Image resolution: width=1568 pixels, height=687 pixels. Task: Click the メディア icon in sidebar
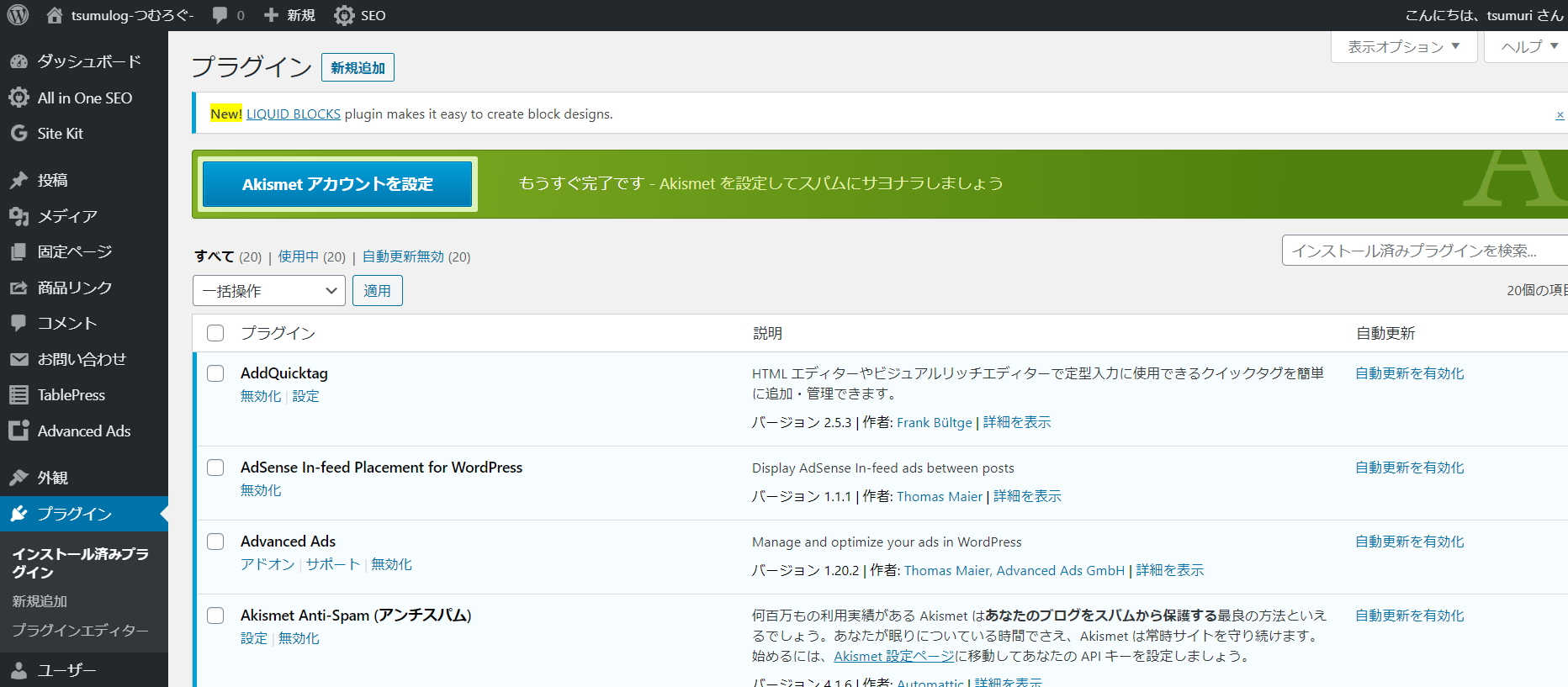[19, 216]
